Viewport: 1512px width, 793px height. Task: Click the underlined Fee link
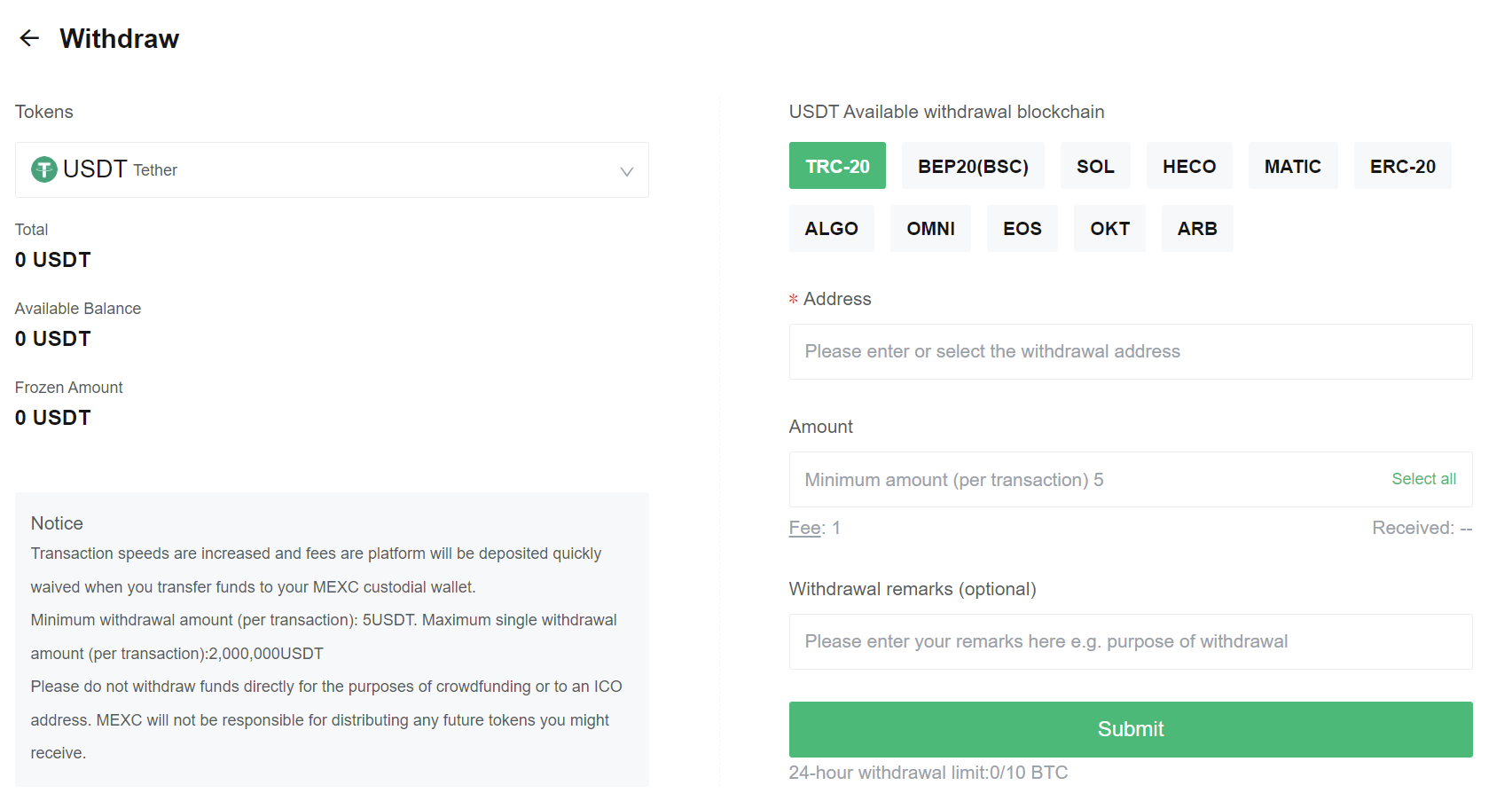(804, 529)
